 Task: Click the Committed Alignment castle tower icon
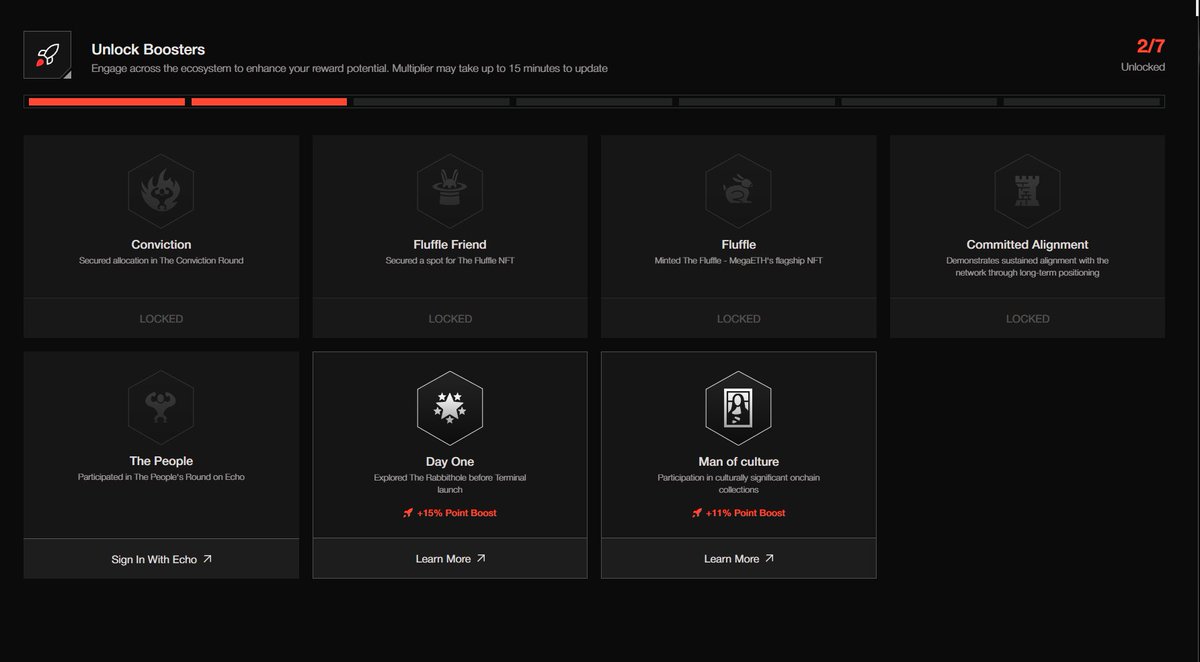(x=1027, y=191)
